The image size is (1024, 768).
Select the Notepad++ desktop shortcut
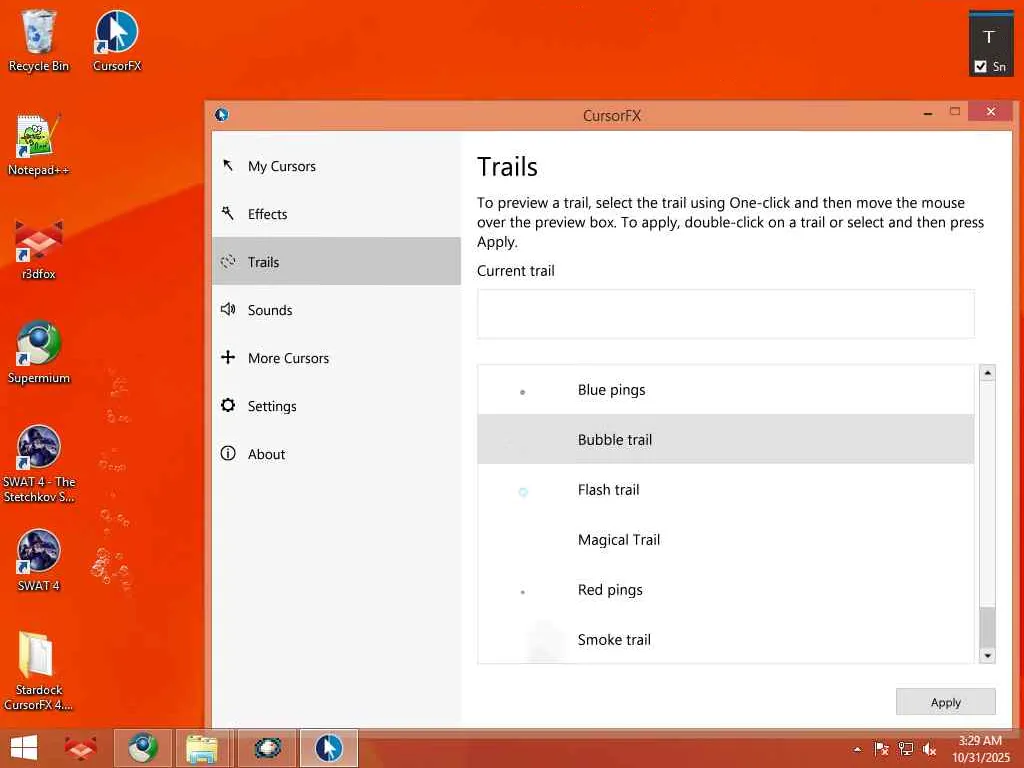39,144
